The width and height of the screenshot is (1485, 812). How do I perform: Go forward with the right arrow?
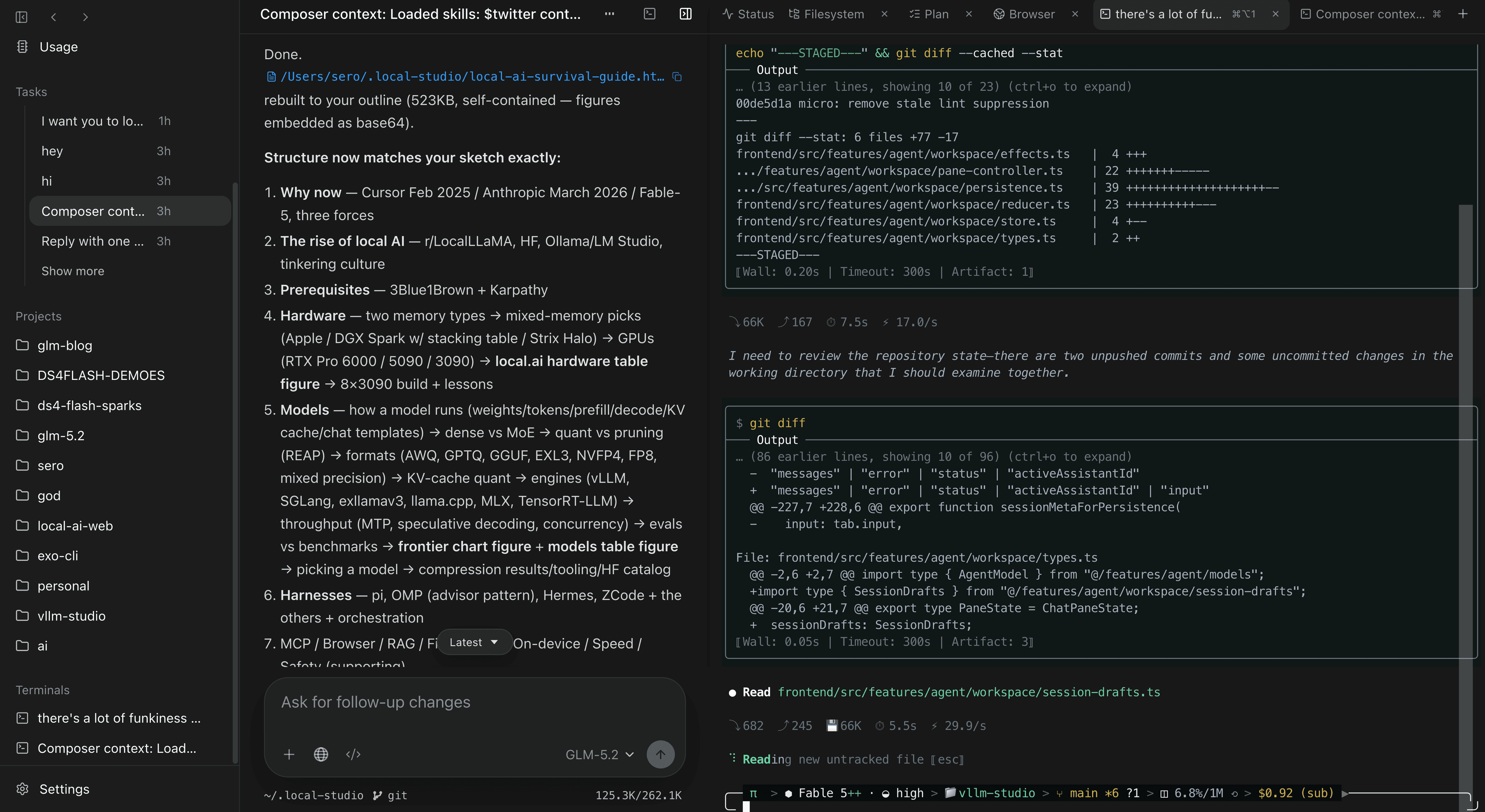click(85, 17)
